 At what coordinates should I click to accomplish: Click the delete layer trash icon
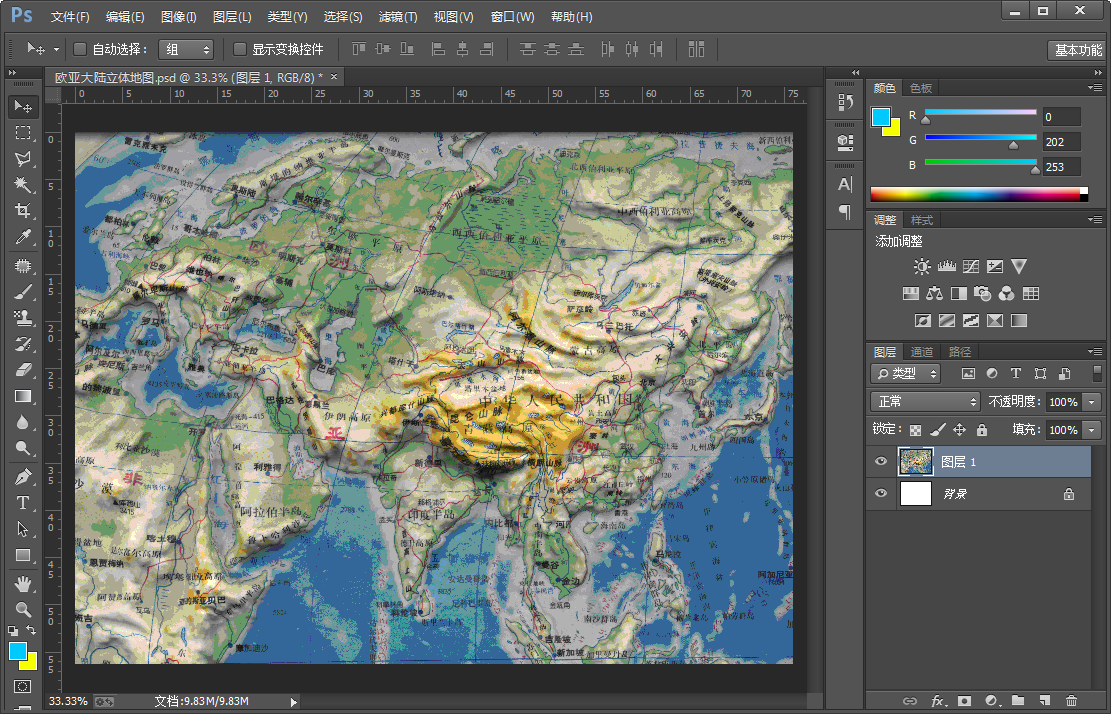point(1071,701)
